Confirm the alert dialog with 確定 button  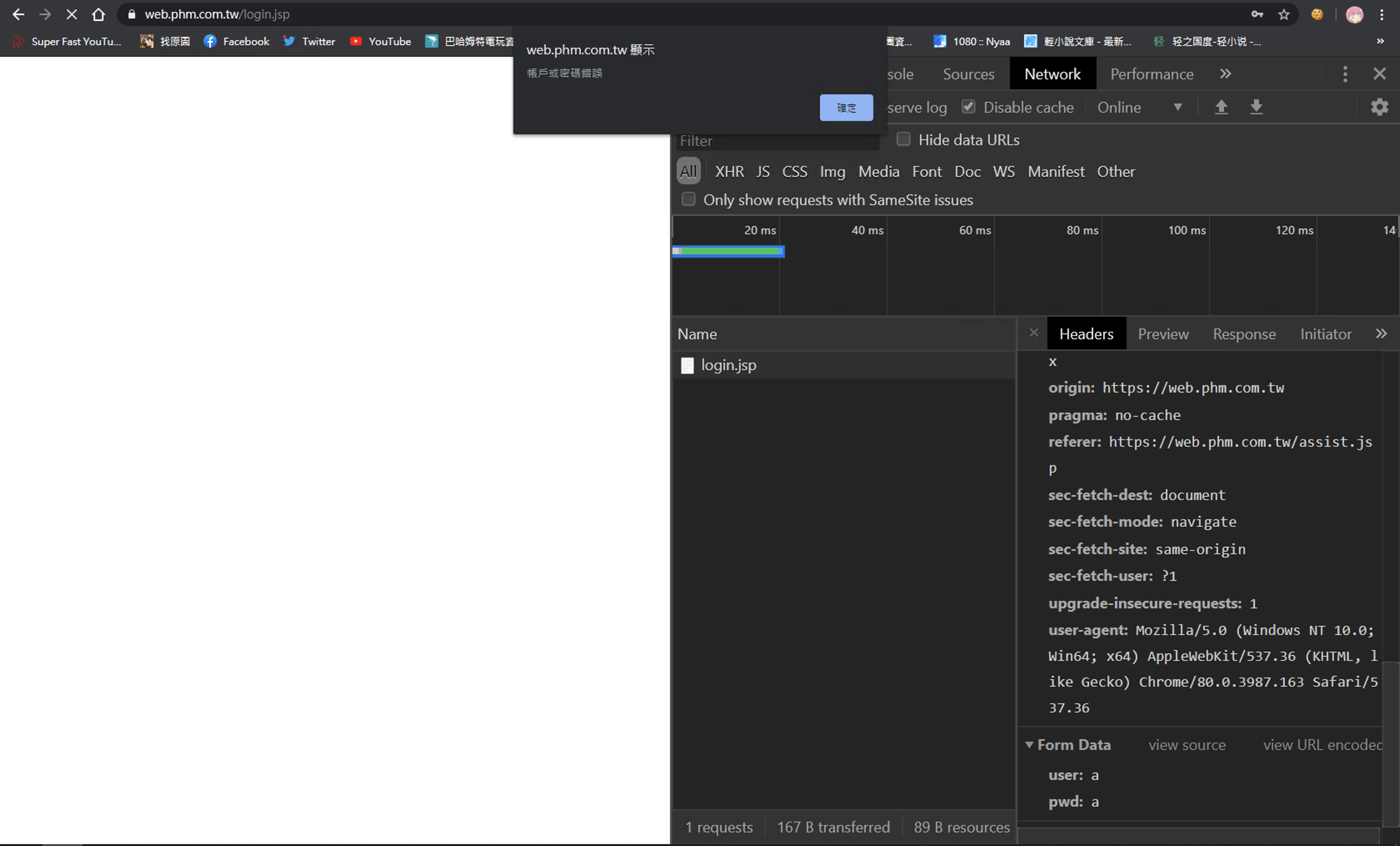point(846,108)
